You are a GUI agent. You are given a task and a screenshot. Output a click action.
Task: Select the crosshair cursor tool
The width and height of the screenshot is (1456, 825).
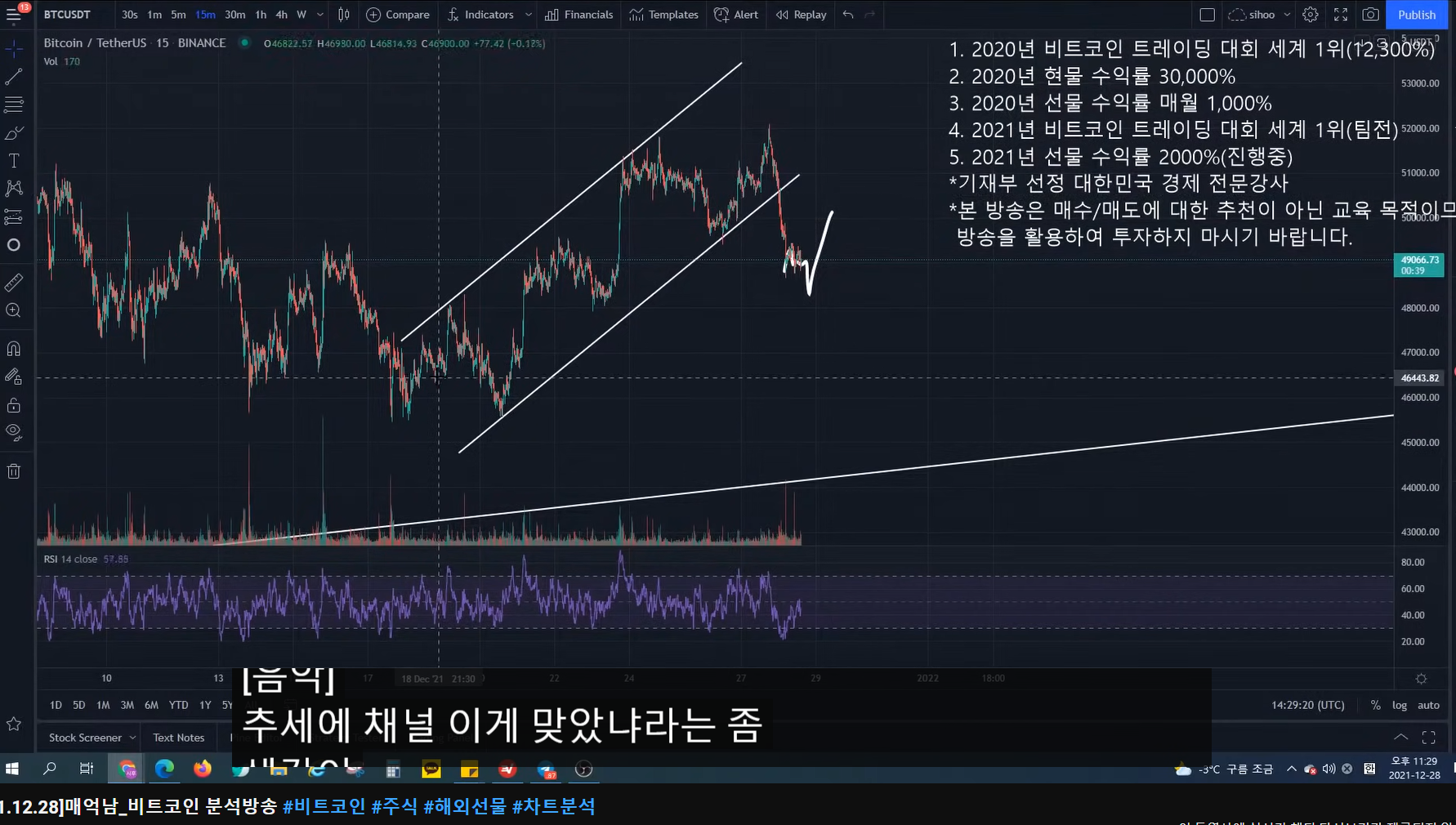[x=14, y=50]
